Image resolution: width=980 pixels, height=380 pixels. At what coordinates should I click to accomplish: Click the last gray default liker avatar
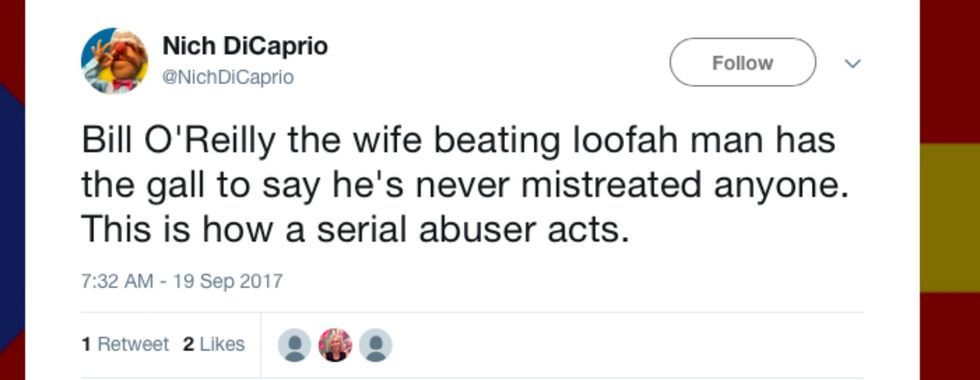click(x=376, y=345)
